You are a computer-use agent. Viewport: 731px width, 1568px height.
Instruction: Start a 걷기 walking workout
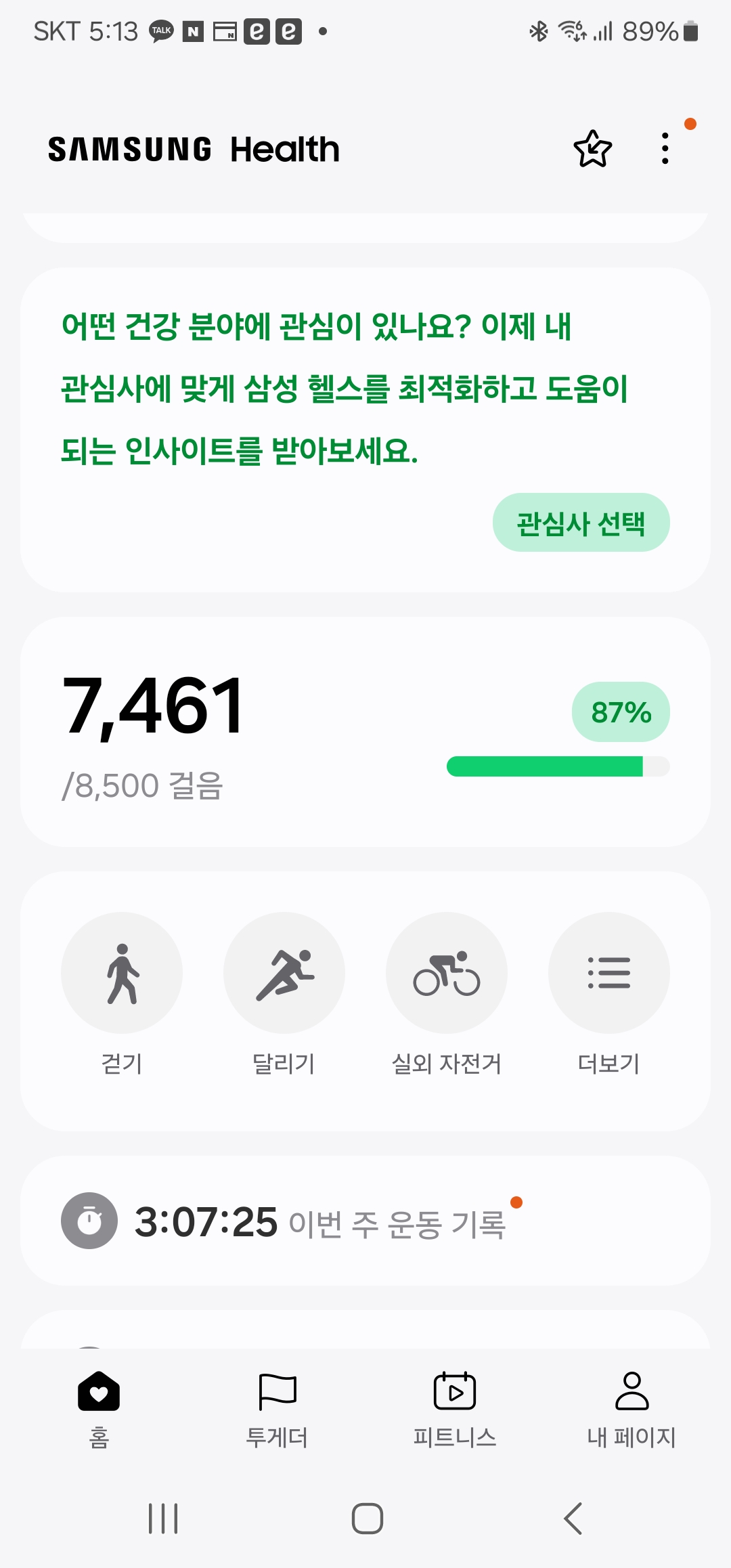coord(122,973)
